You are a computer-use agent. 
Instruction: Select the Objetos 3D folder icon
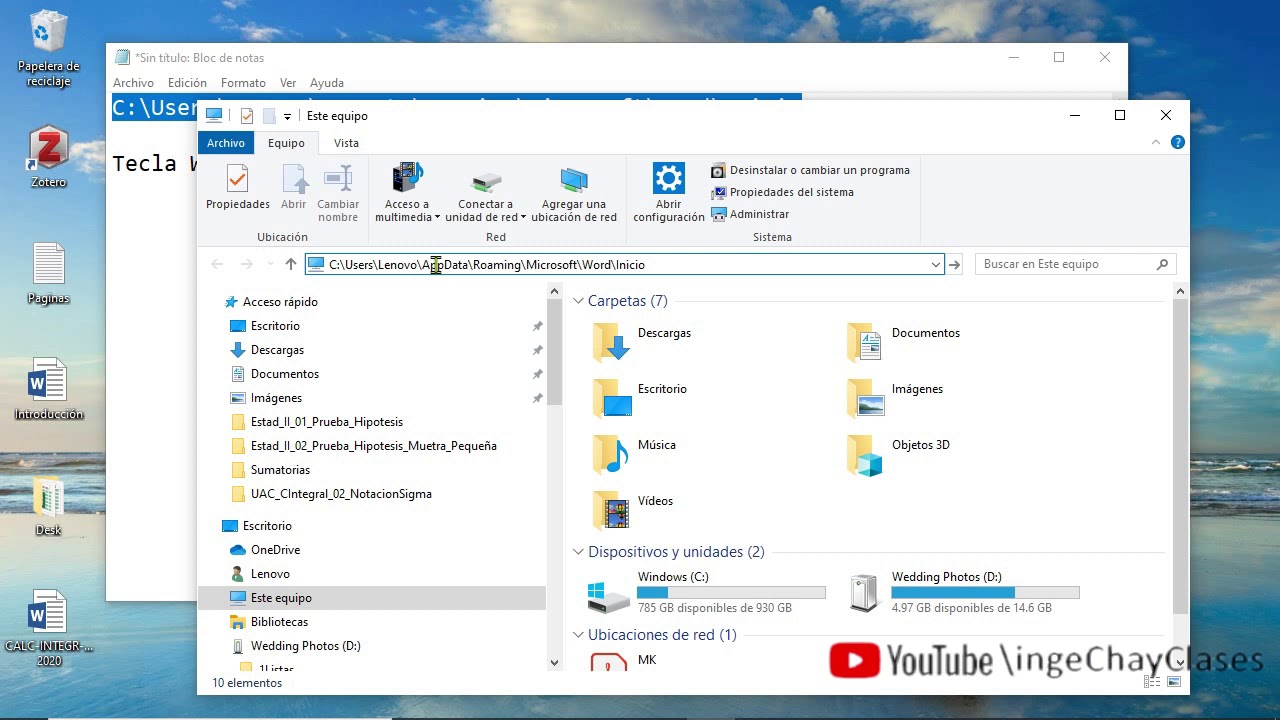(865, 454)
